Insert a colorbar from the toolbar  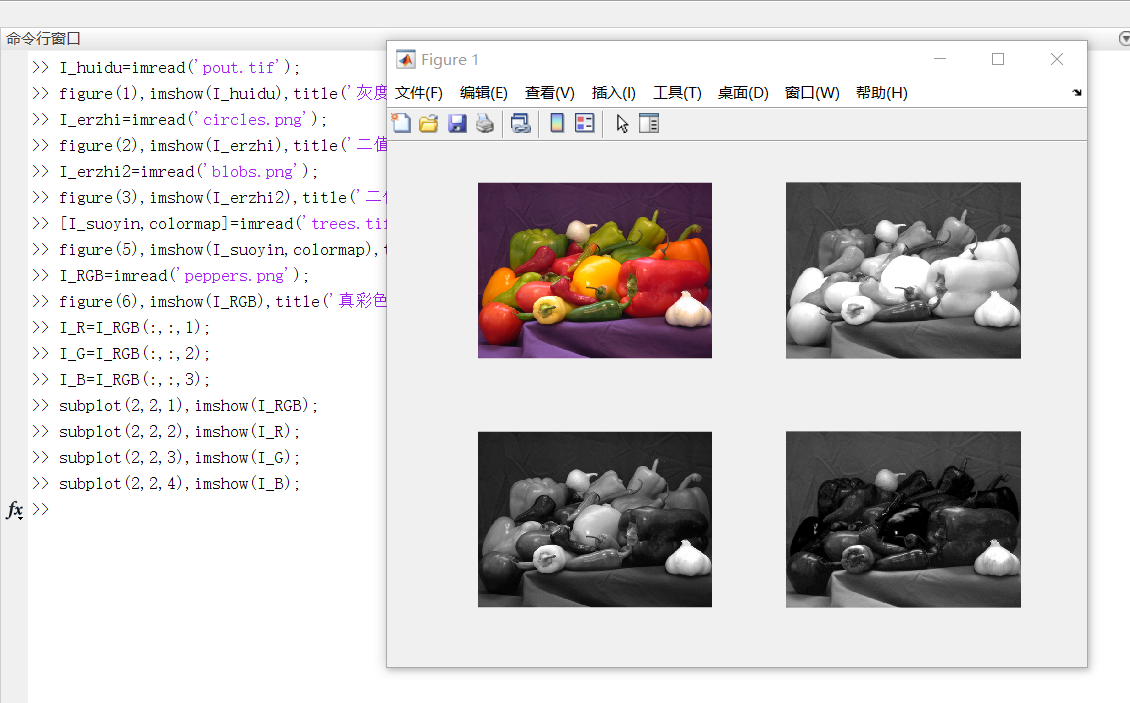pyautogui.click(x=556, y=122)
